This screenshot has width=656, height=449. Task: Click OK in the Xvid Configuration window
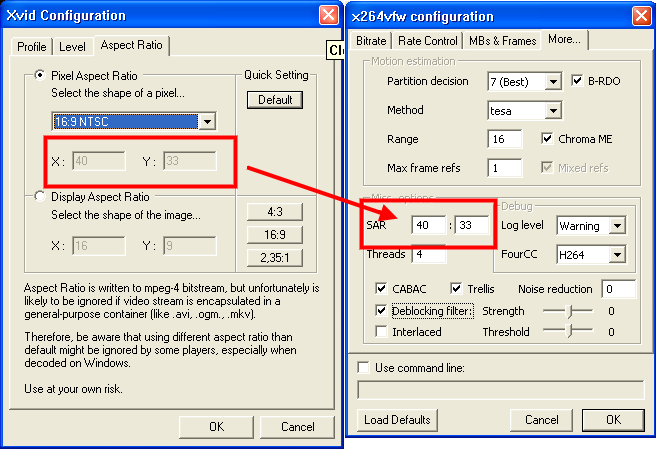[216, 427]
